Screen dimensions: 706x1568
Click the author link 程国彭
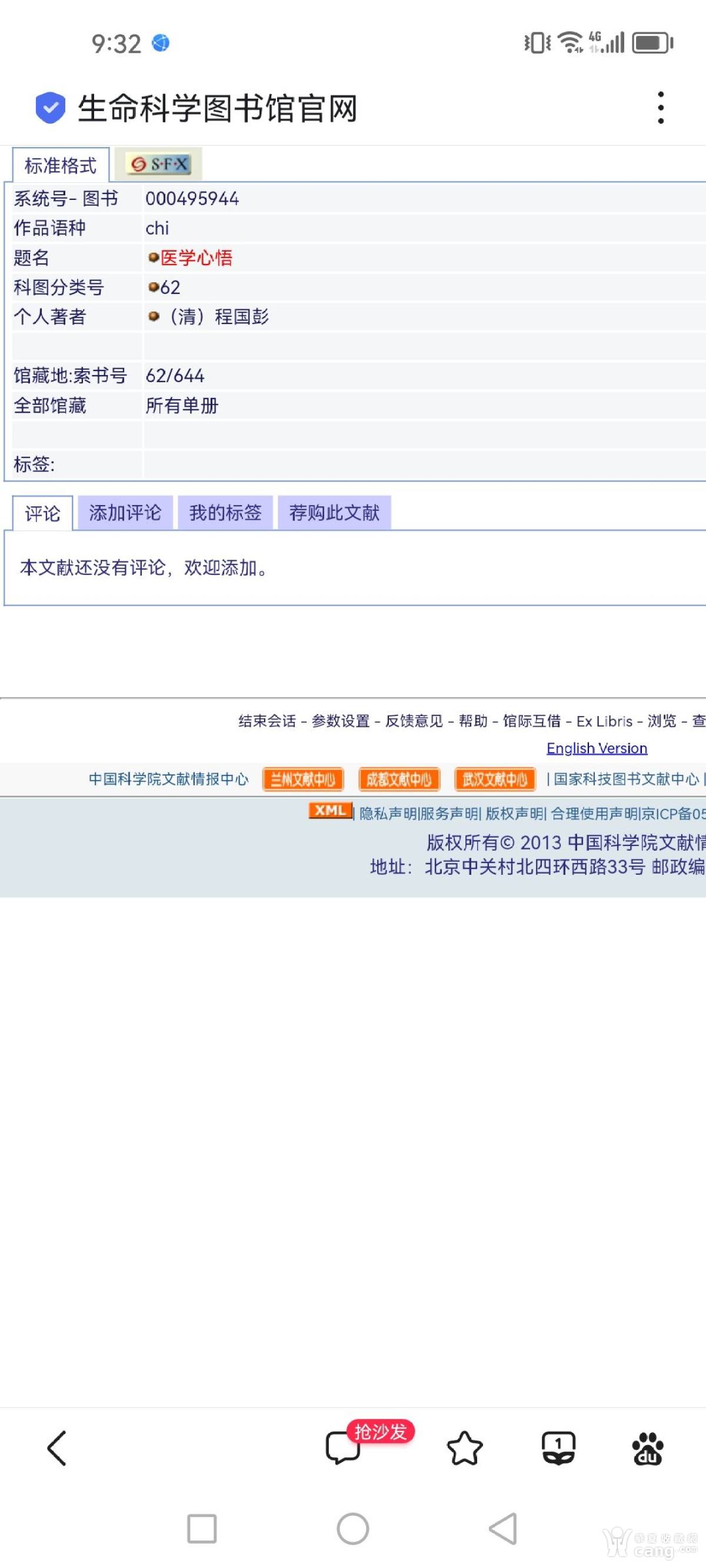coord(241,316)
